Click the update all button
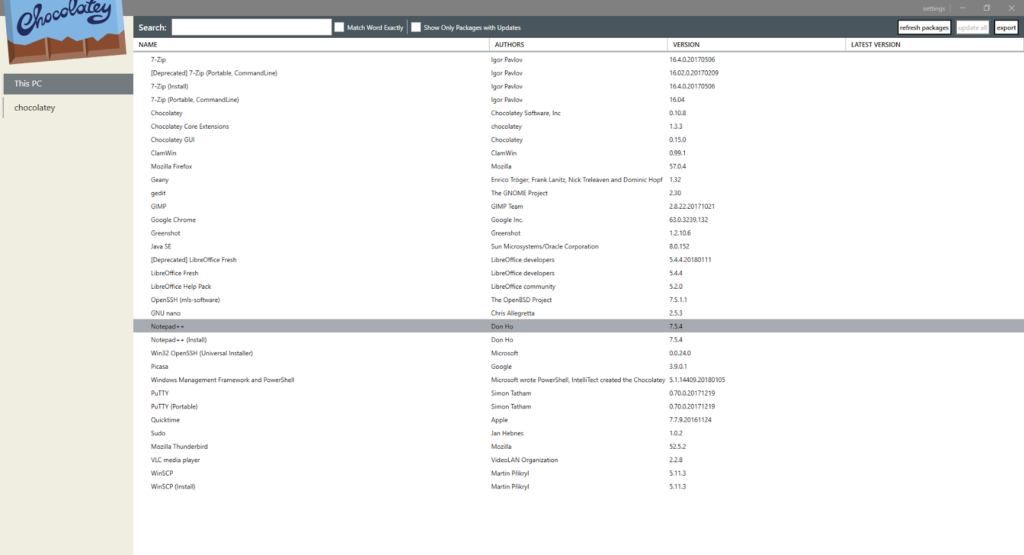1024x555 pixels. (x=972, y=27)
